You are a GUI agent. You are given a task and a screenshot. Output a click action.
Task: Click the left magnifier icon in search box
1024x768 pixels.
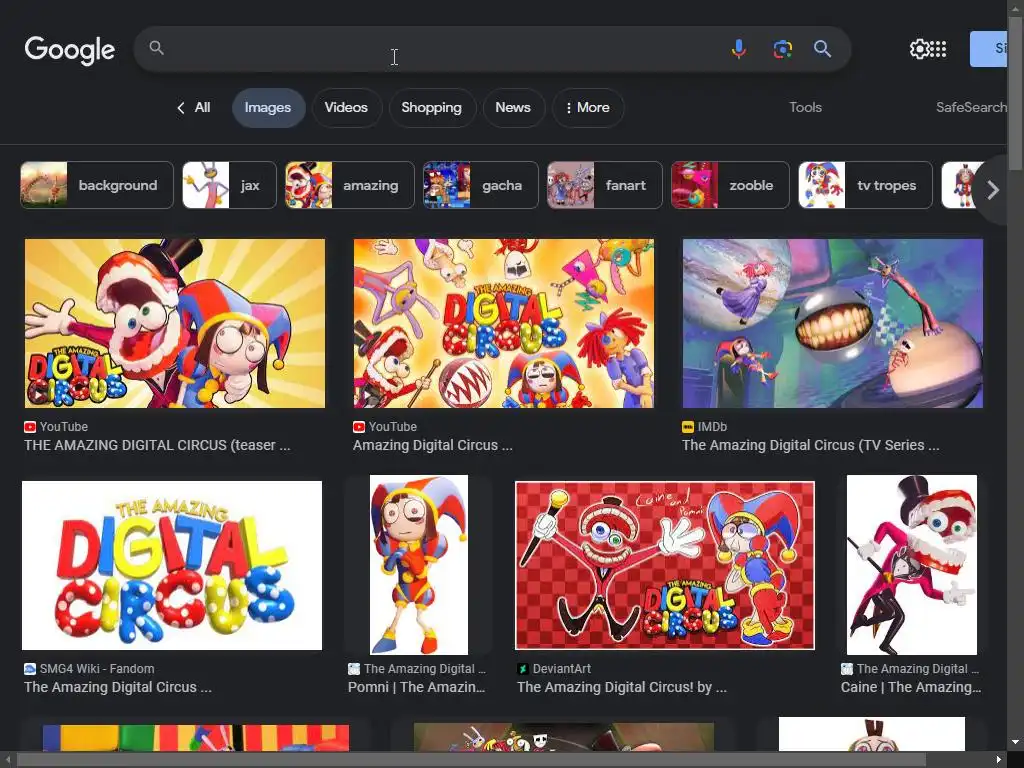(156, 48)
